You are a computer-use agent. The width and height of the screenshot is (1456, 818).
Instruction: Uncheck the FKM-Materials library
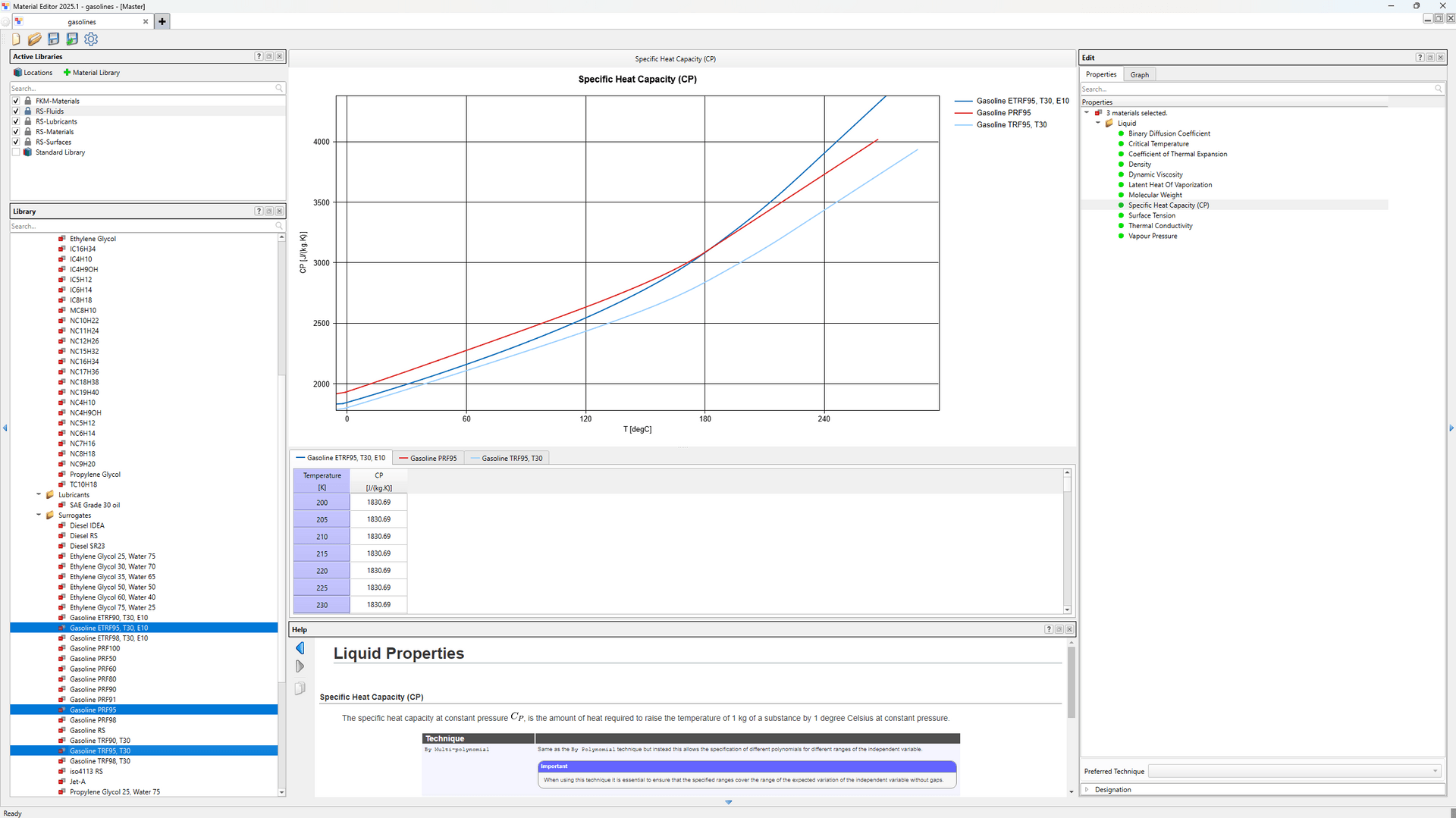pos(16,101)
